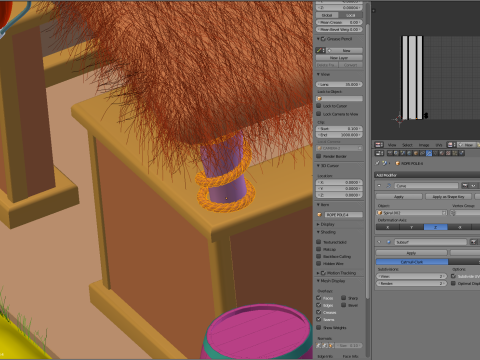480x360 pixels.
Task: Open the Object properties tab icon
Action: 416,153
